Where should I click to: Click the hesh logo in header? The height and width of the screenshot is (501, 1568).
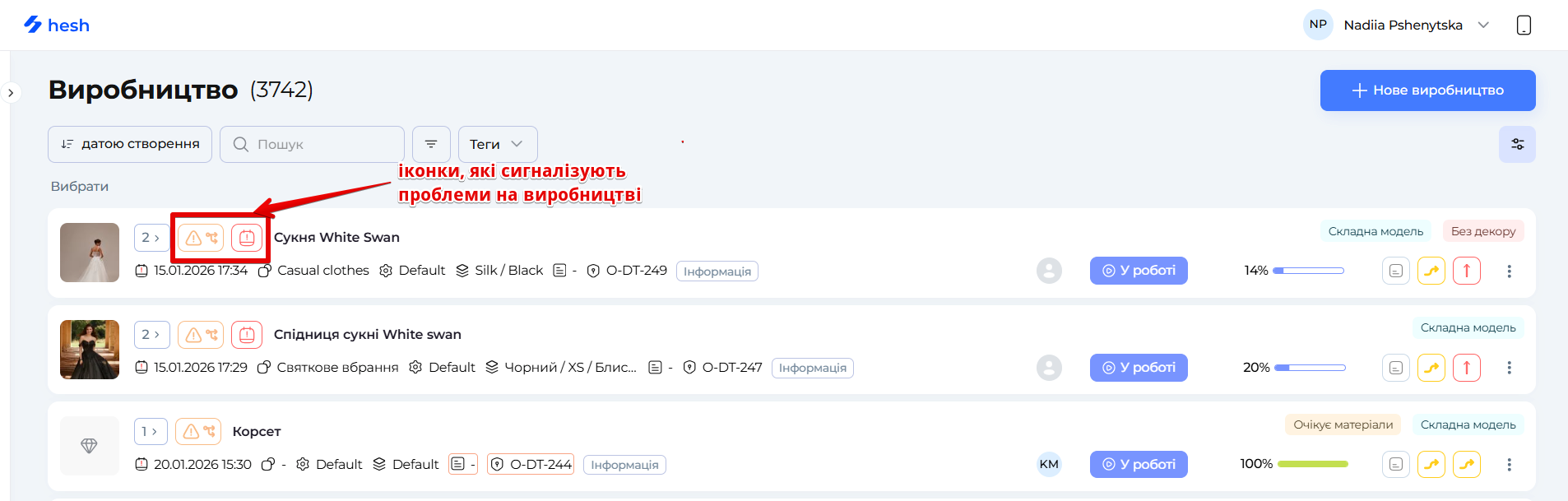pos(56,25)
